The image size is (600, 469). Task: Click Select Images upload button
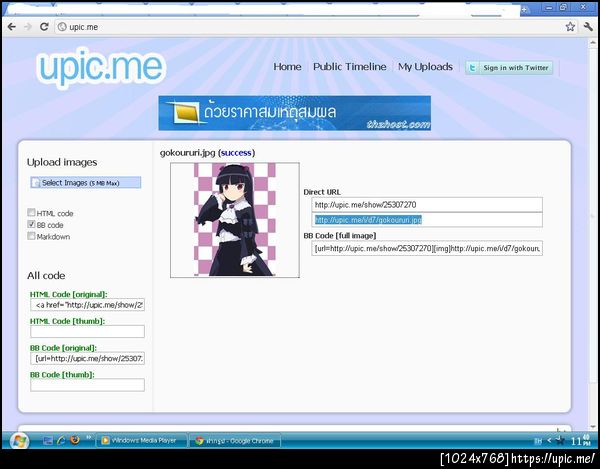click(x=86, y=183)
